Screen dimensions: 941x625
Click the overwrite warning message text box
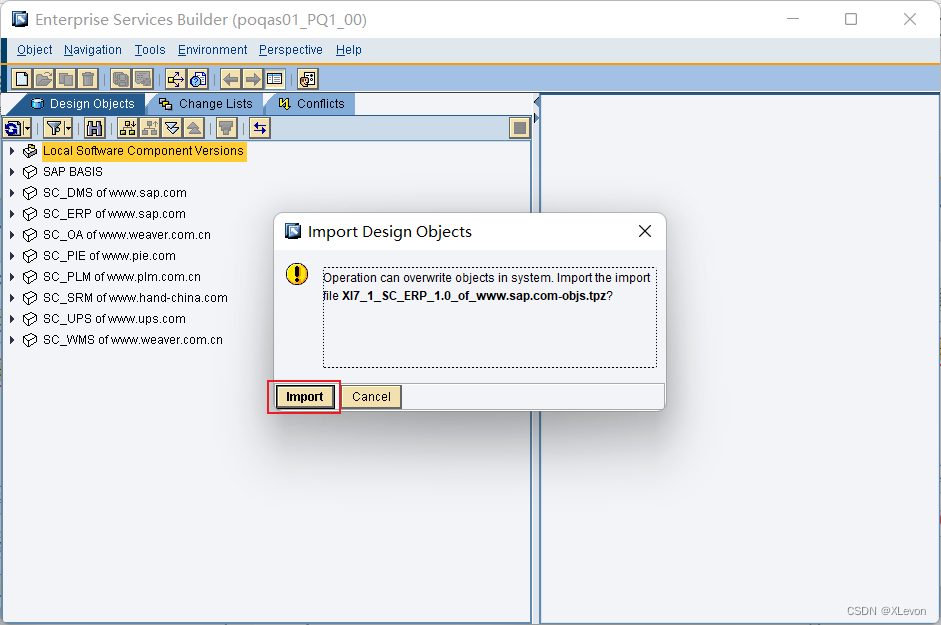[x=490, y=318]
